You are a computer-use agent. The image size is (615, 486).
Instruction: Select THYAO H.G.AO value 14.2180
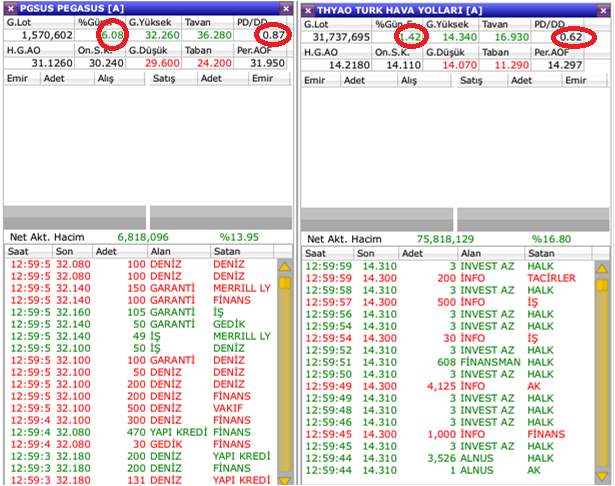click(x=349, y=65)
